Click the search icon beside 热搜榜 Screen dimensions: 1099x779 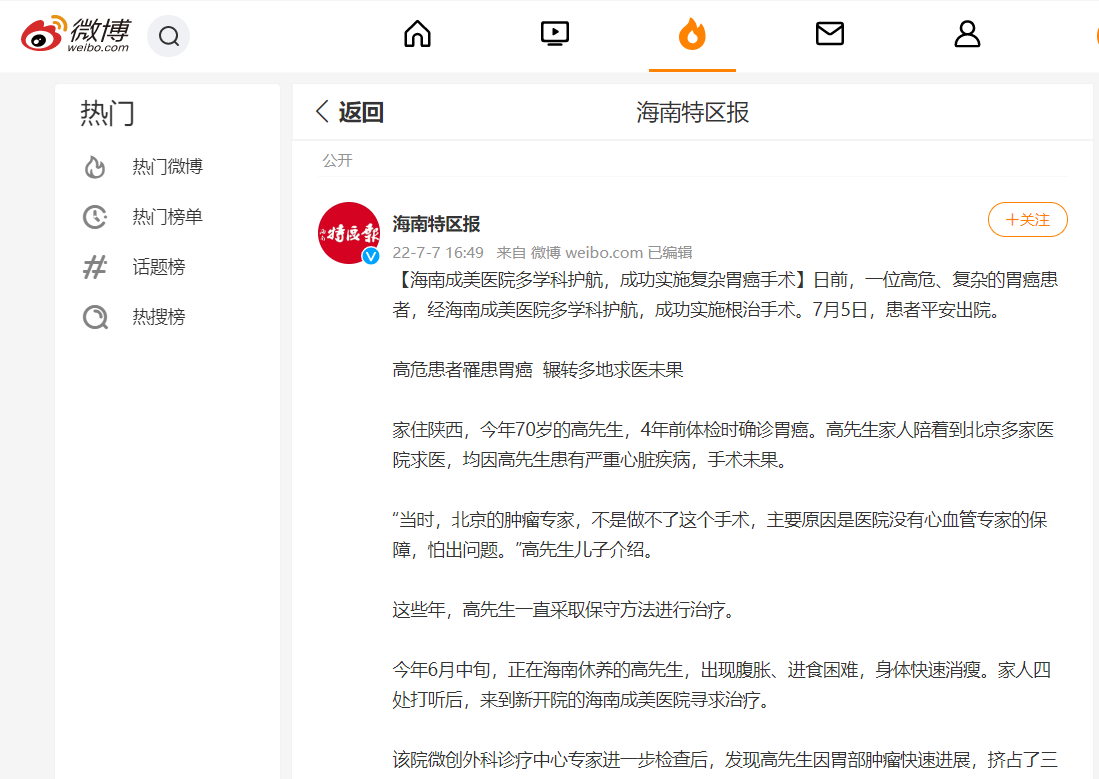95,317
